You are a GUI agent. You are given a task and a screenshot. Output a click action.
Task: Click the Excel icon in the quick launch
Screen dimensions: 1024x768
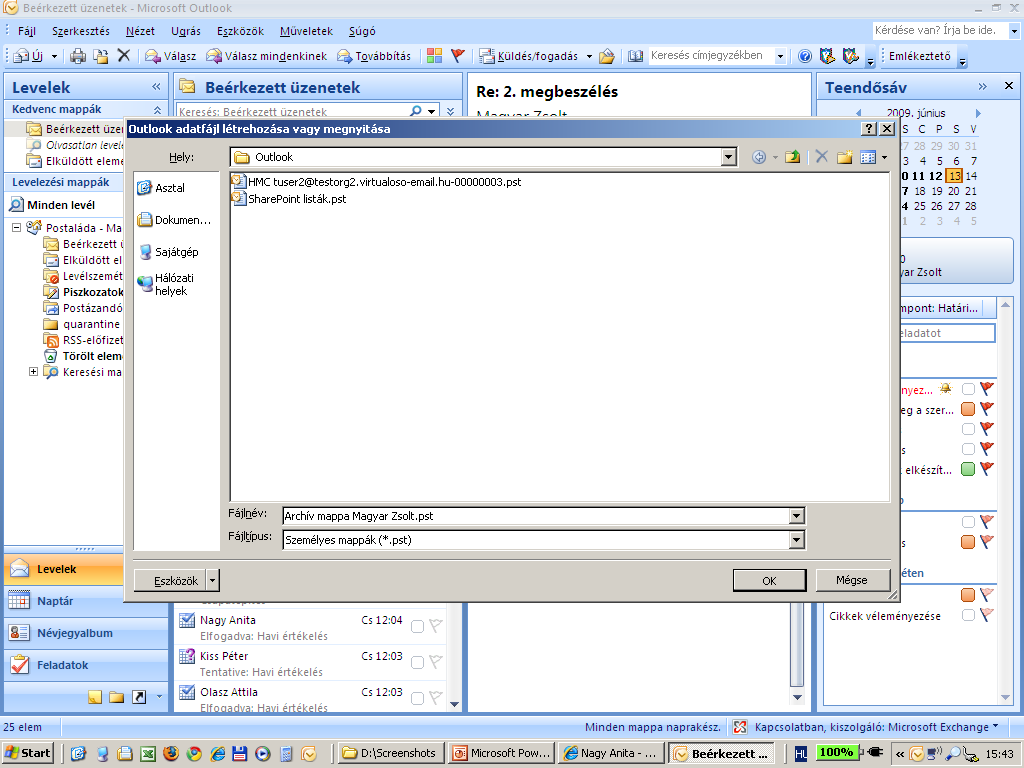pyautogui.click(x=148, y=753)
